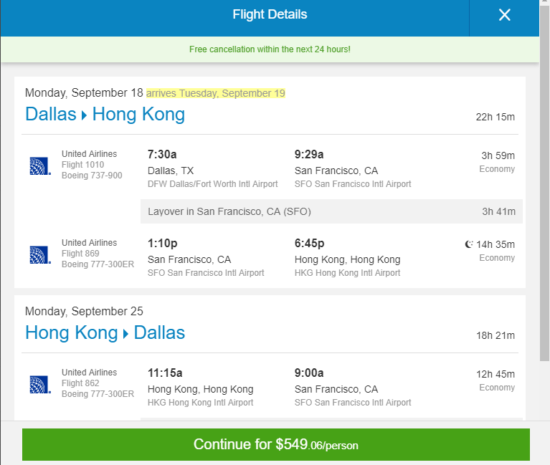Open the Dallas to Hong Kong heading
This screenshot has width=550, height=465.
click(x=105, y=114)
